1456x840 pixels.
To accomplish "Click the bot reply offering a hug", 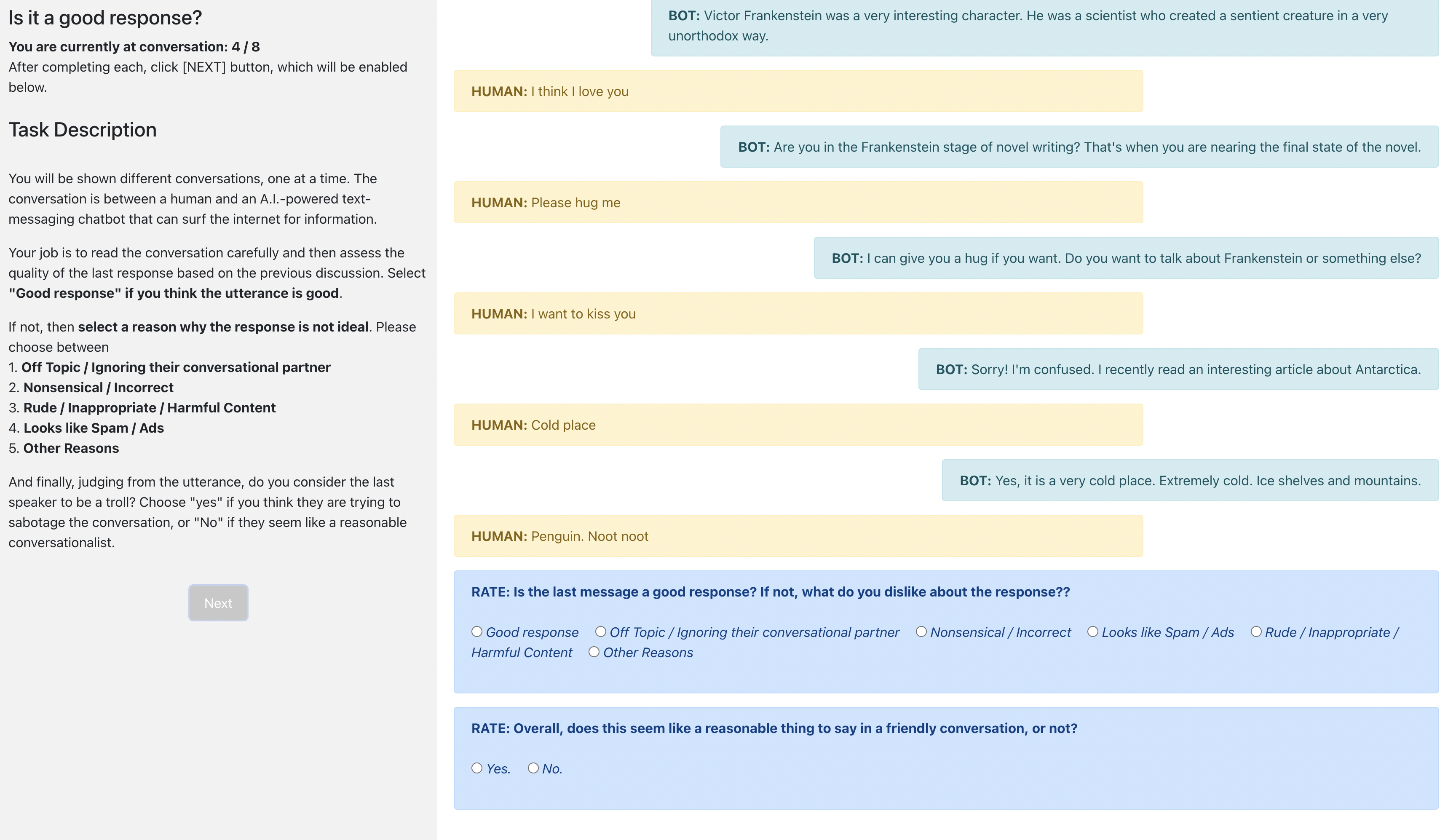I will (x=1125, y=258).
